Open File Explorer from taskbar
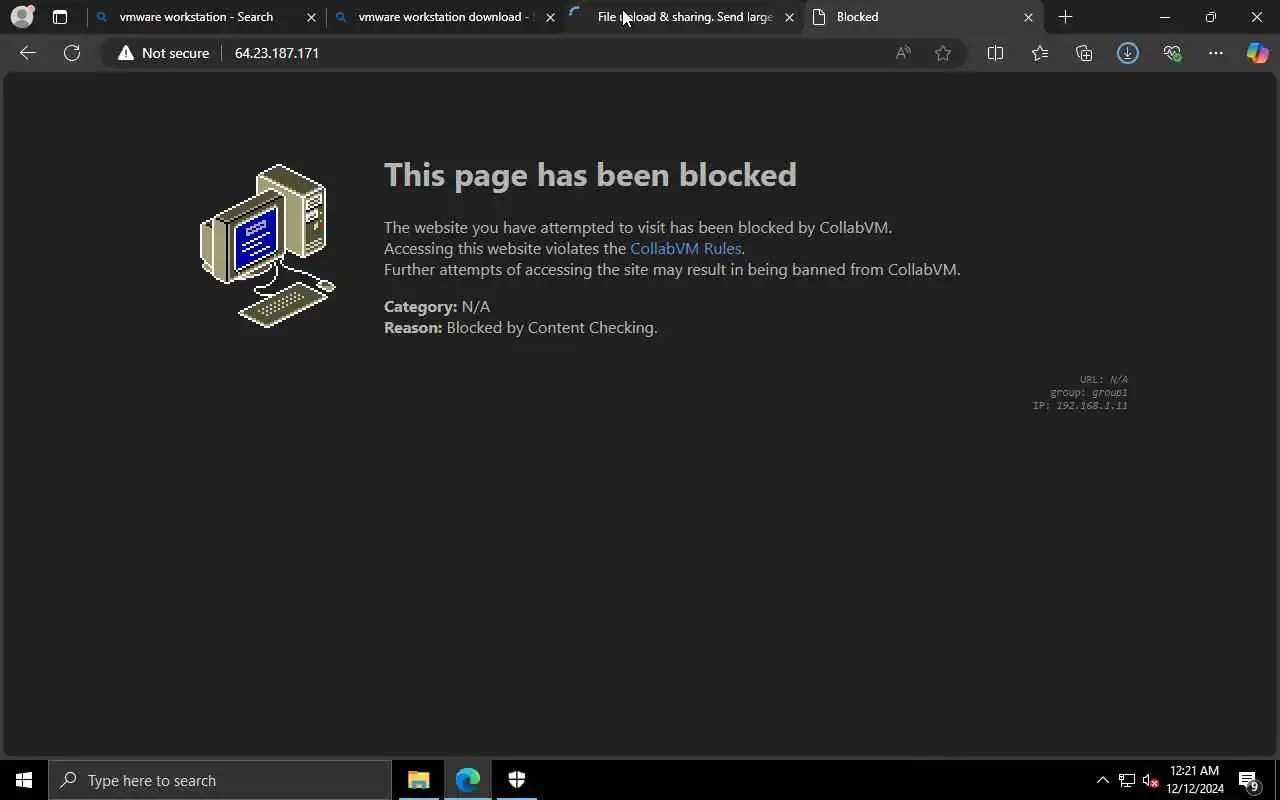The height and width of the screenshot is (800, 1280). 419,780
